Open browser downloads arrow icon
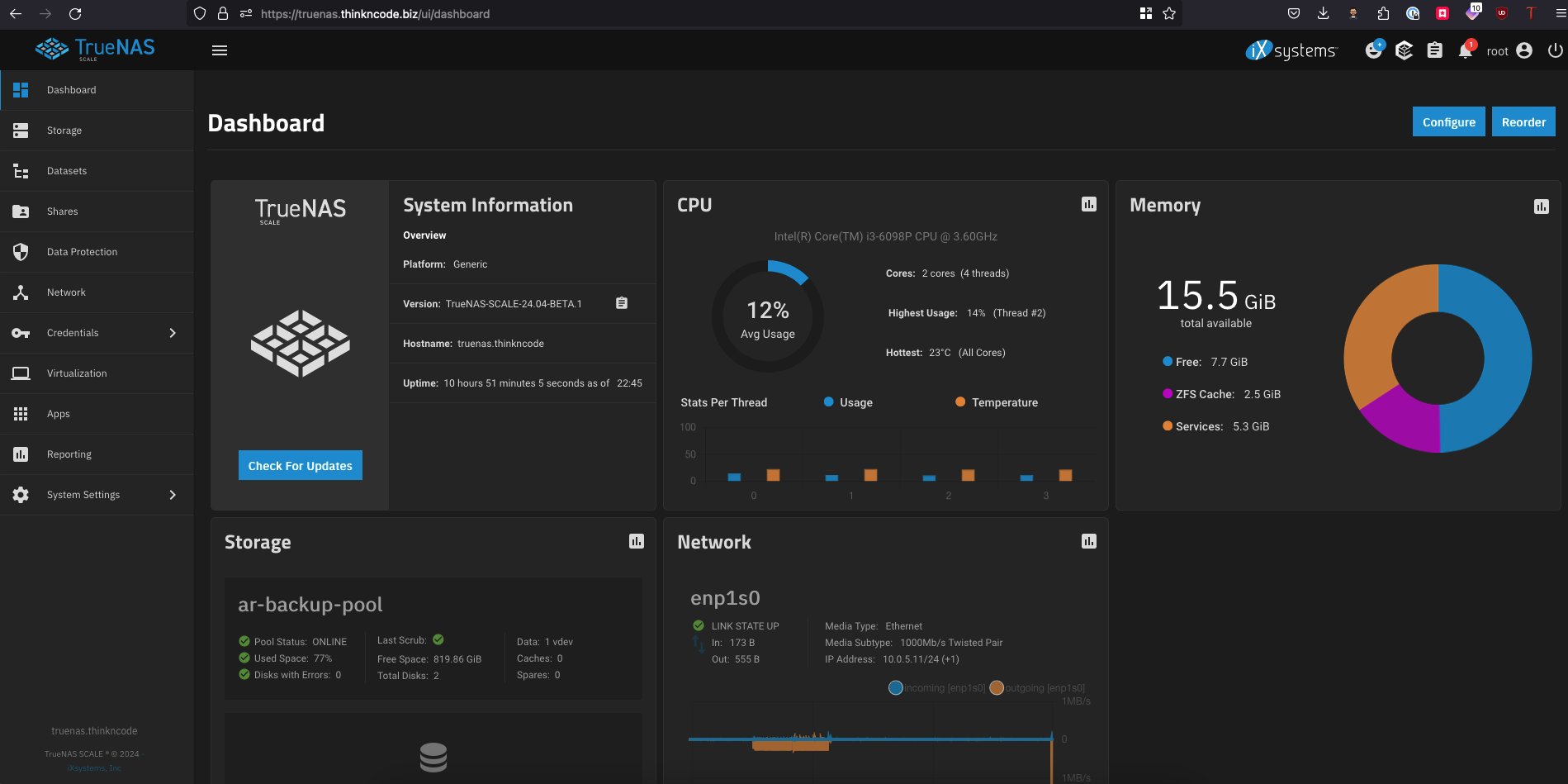Image resolution: width=1568 pixels, height=784 pixels. pyautogui.click(x=1323, y=13)
